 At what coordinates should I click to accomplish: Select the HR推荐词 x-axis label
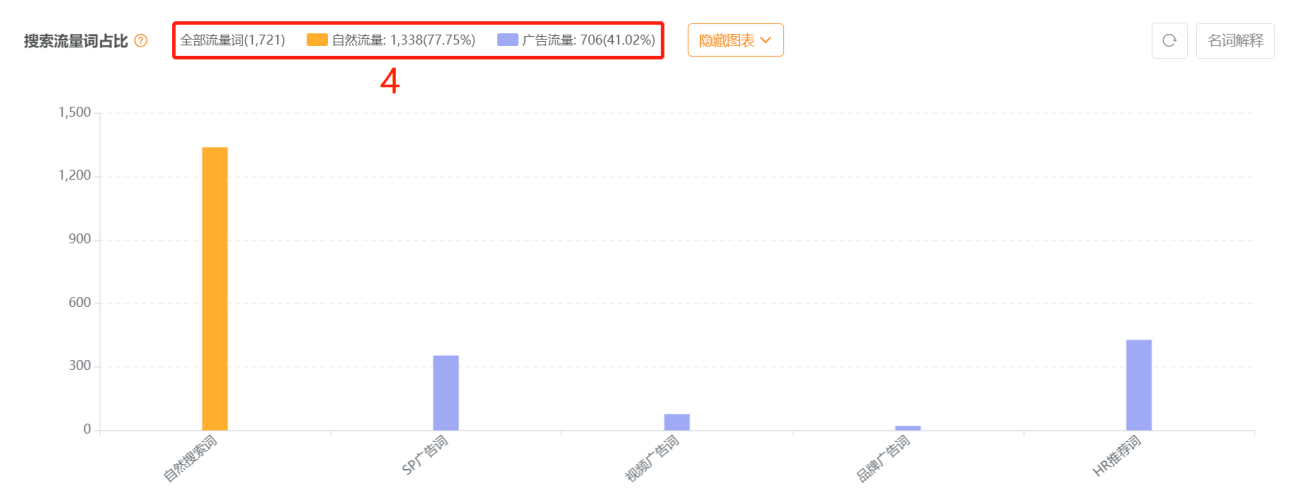coord(1117,457)
